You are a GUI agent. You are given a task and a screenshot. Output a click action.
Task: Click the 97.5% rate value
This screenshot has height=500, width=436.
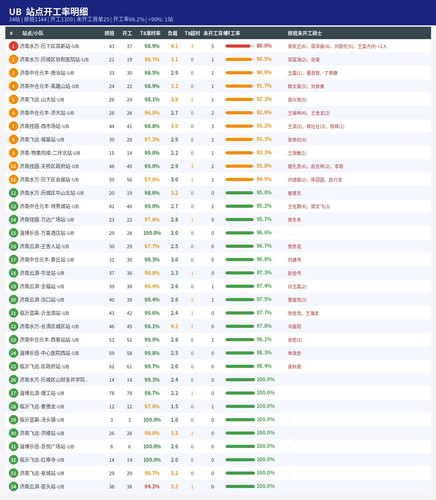(264, 299)
